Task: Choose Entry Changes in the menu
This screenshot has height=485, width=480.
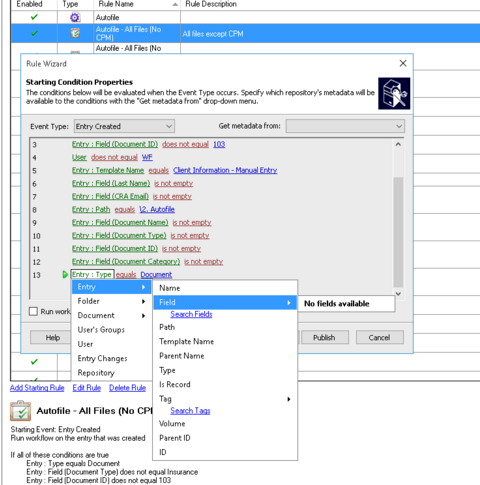Action: coord(102,358)
